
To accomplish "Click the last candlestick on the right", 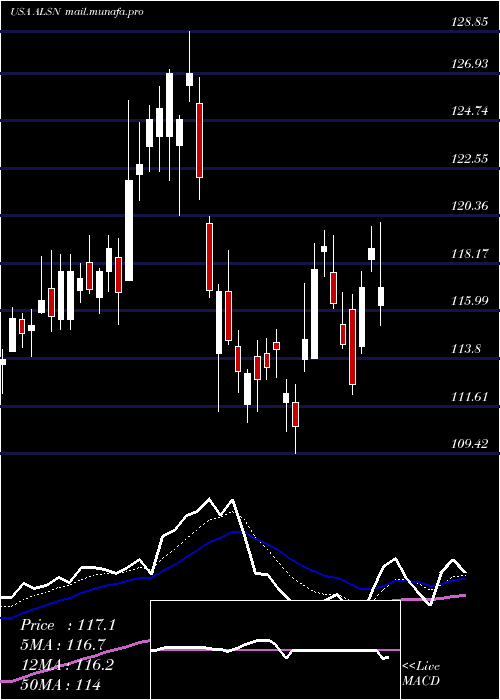I will pos(381,296).
